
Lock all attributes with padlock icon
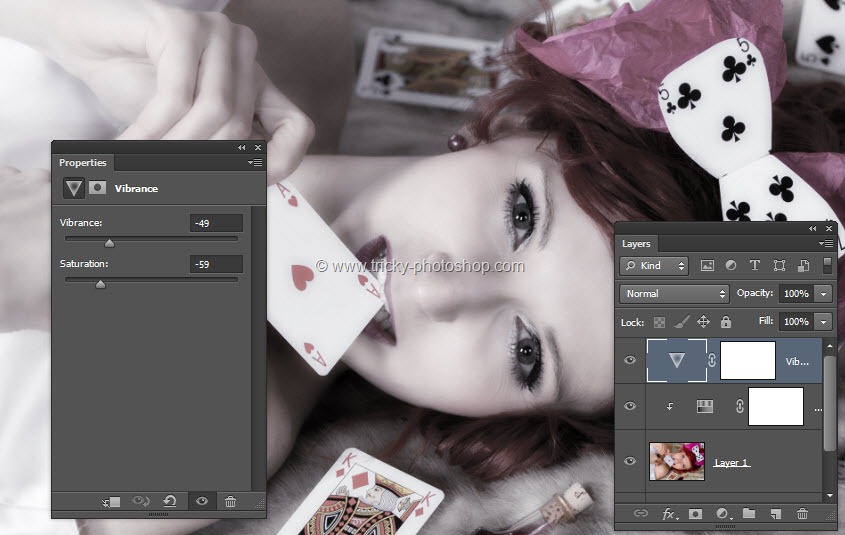(726, 322)
